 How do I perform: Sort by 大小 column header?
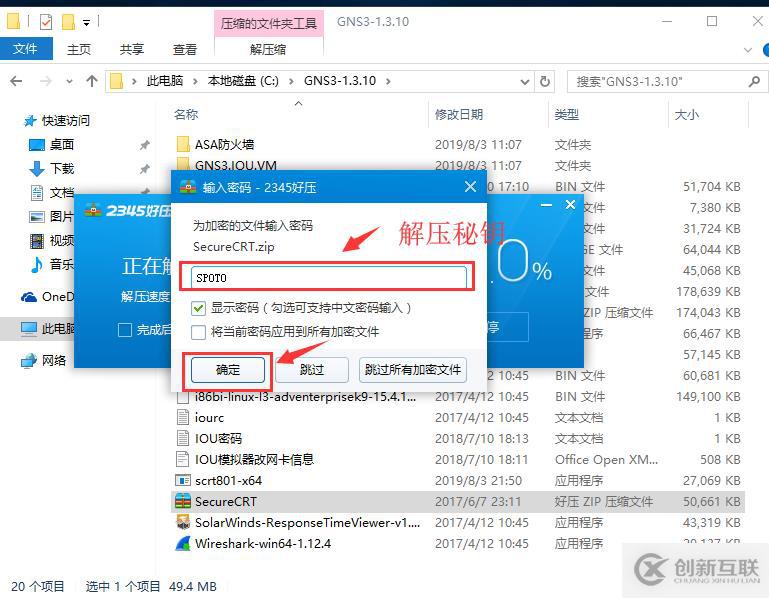click(x=687, y=115)
